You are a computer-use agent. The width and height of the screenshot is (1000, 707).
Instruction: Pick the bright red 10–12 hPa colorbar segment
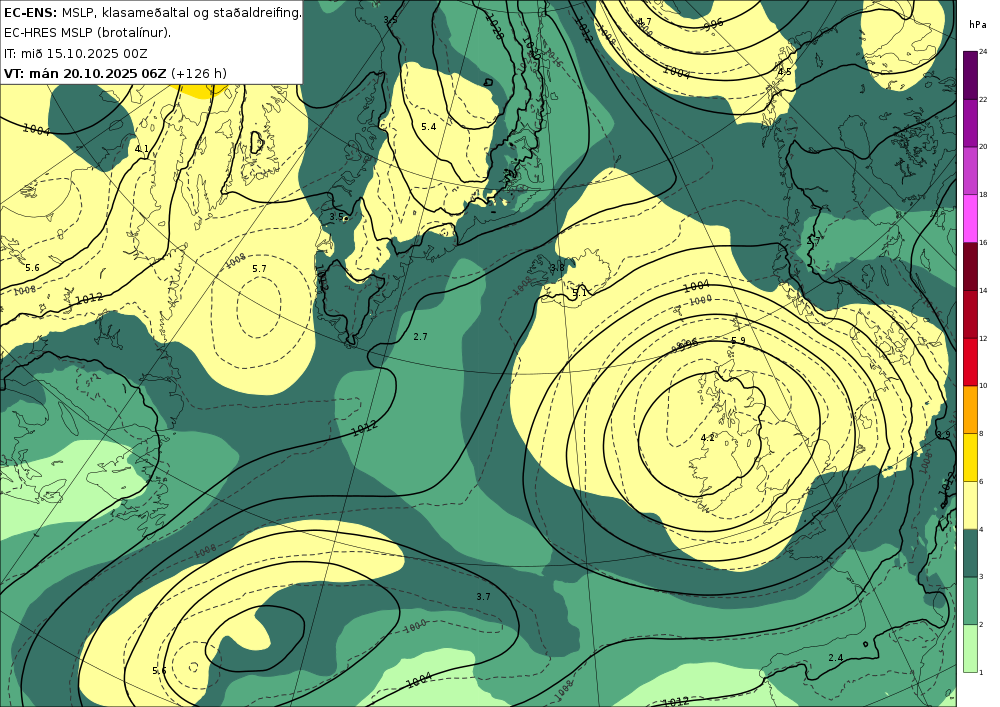click(970, 361)
